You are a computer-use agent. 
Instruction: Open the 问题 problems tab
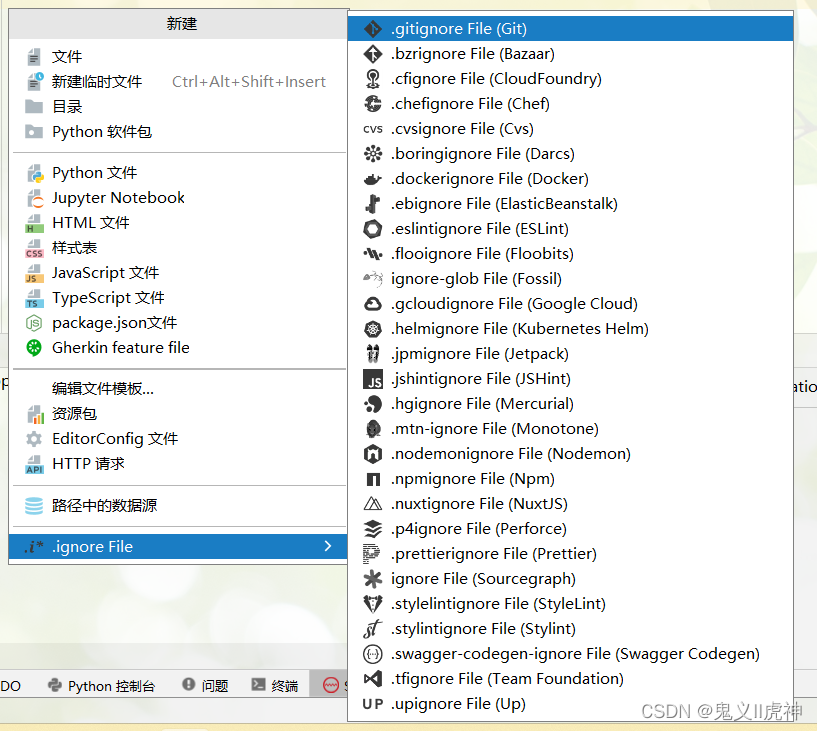pos(205,686)
